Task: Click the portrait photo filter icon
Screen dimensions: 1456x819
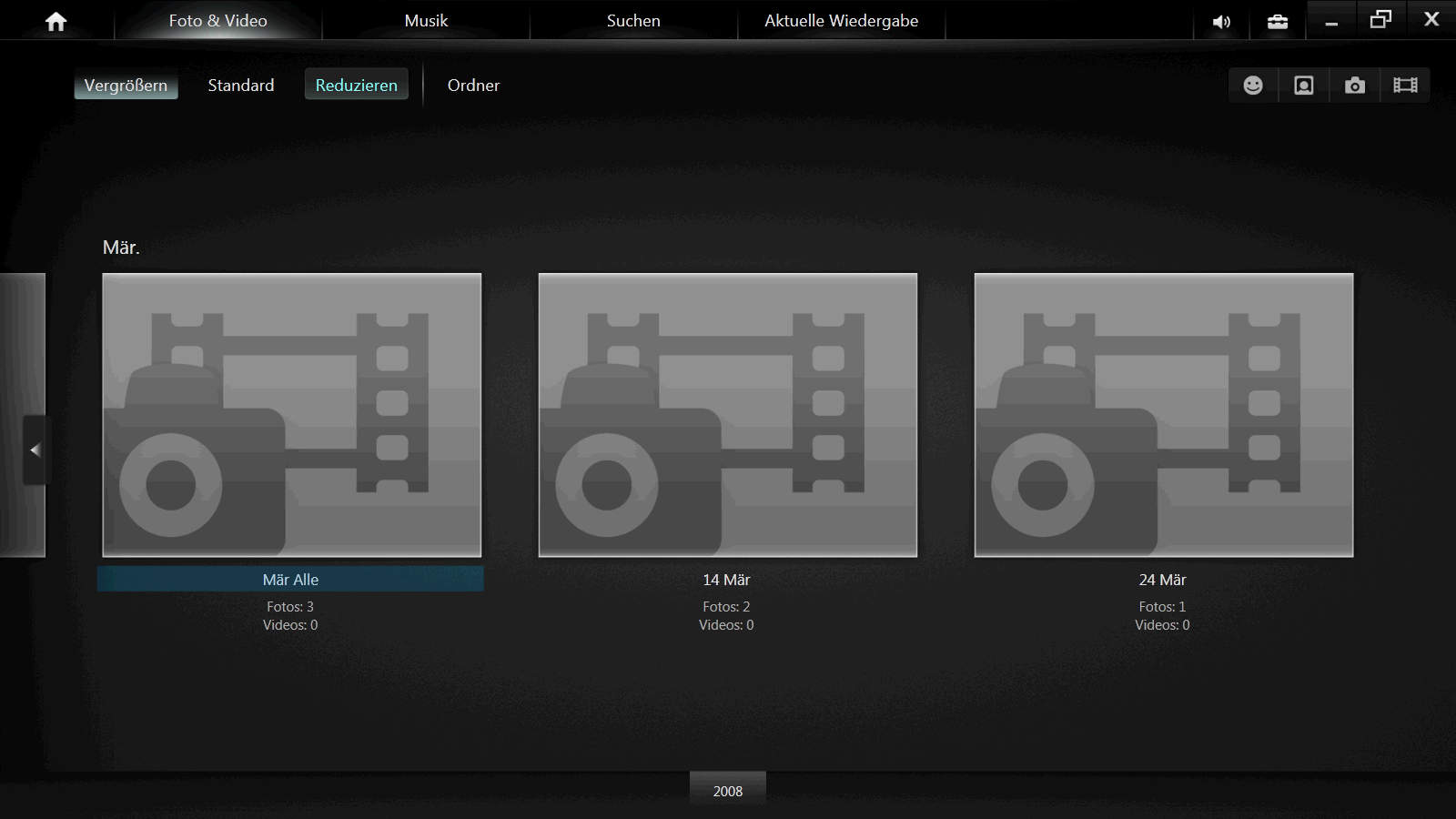Action: coord(1304,85)
